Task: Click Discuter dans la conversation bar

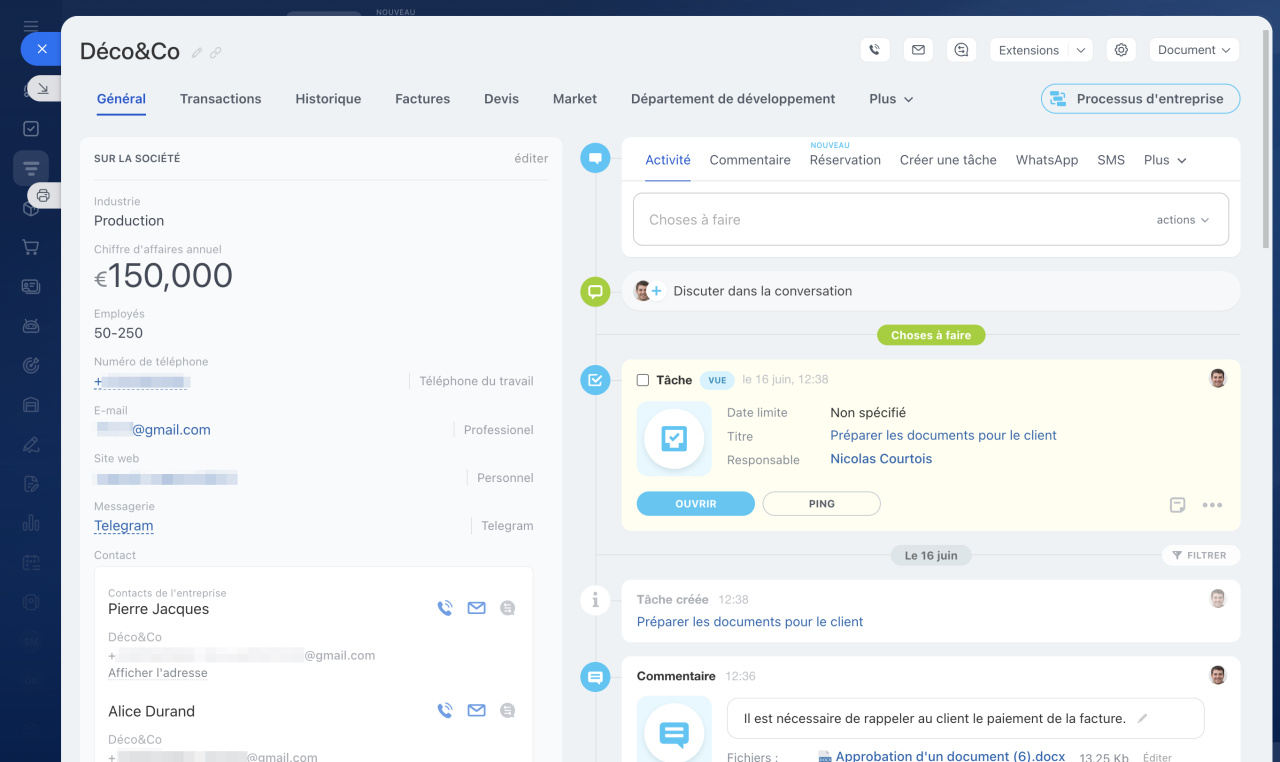Action: (931, 291)
